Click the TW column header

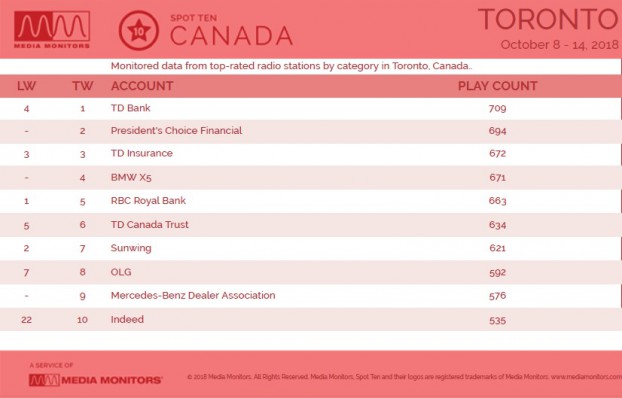[83, 86]
